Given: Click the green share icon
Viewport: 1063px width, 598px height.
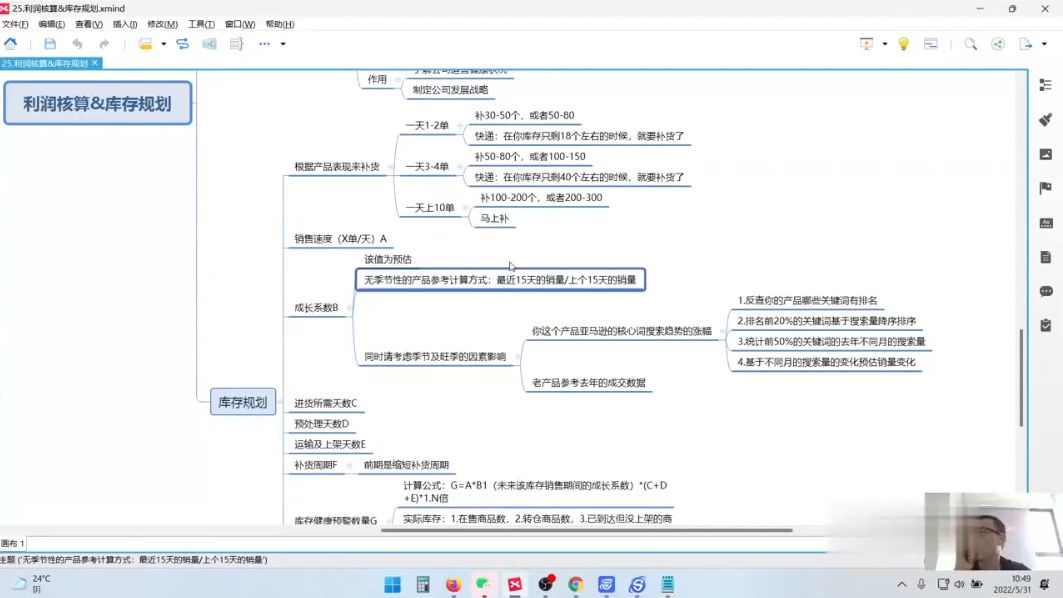Looking at the screenshot, I should coord(998,44).
